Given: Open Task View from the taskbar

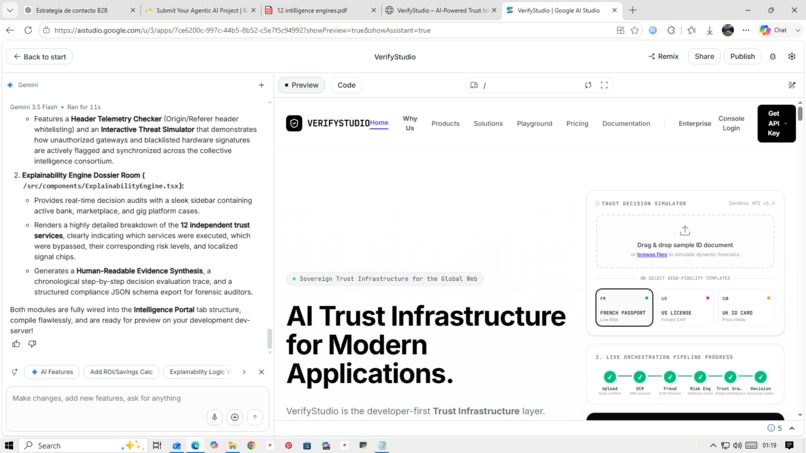Looking at the screenshot, I should pyautogui.click(x=157, y=445).
